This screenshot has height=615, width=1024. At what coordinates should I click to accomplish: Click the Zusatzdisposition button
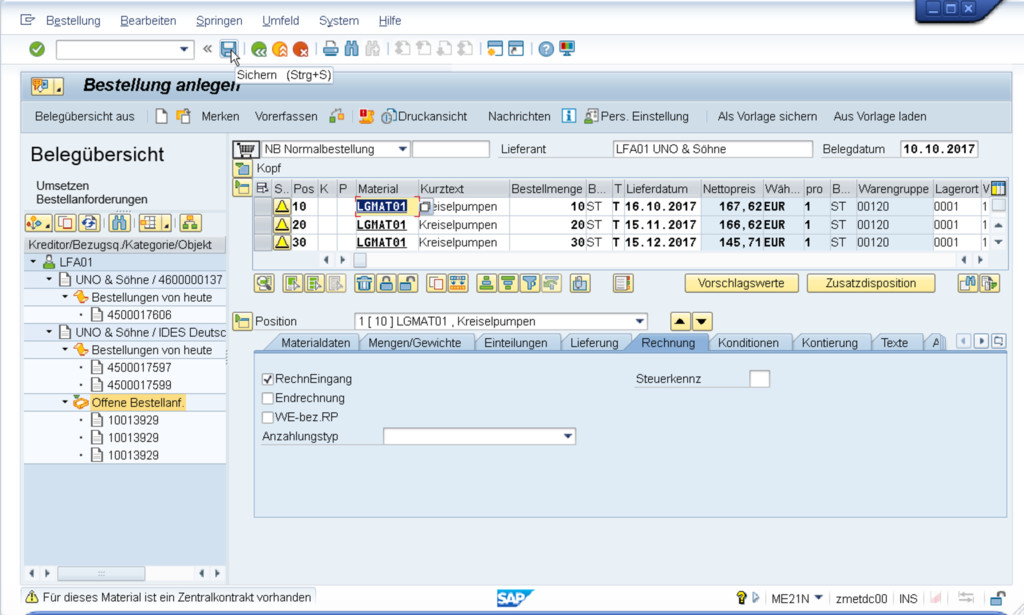[870, 283]
